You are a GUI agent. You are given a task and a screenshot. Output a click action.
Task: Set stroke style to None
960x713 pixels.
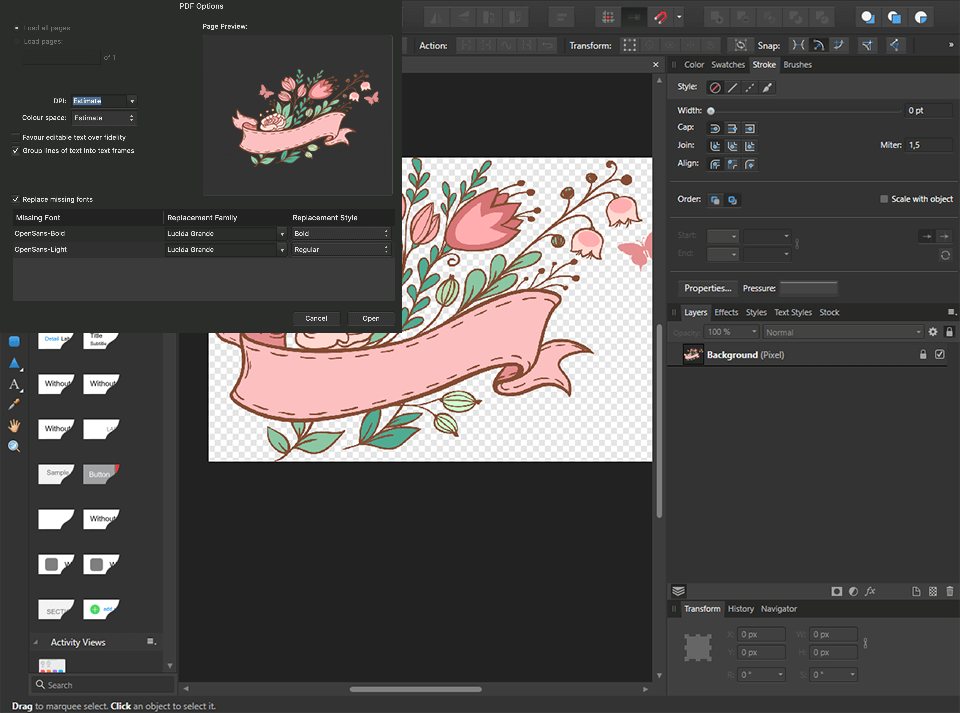[x=714, y=87]
